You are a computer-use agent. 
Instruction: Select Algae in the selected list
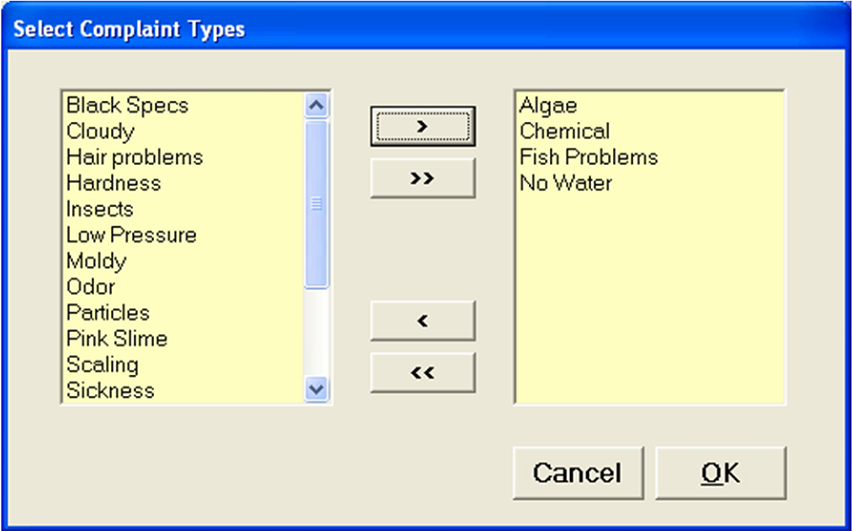[x=548, y=105]
